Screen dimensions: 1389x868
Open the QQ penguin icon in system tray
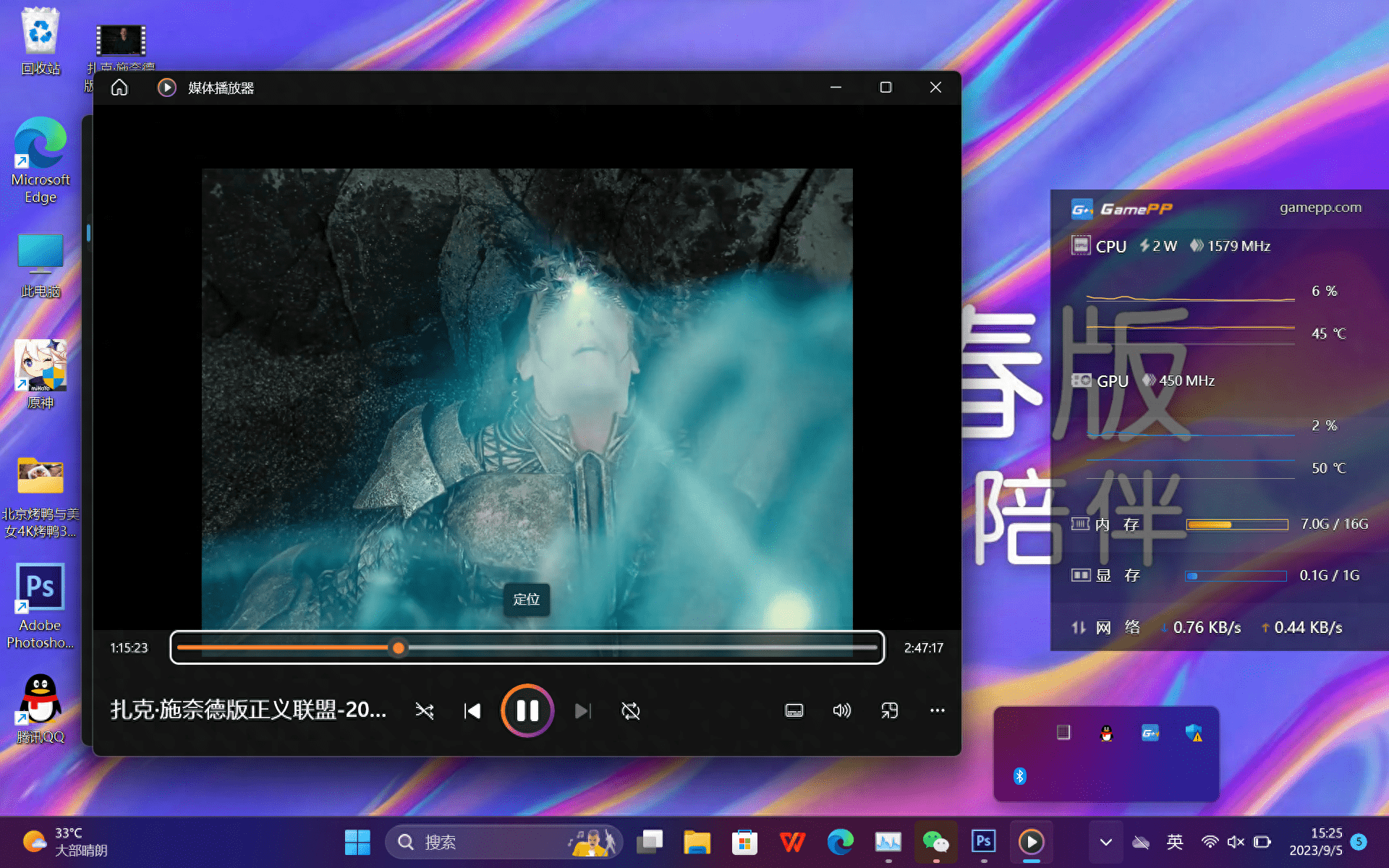point(1106,732)
